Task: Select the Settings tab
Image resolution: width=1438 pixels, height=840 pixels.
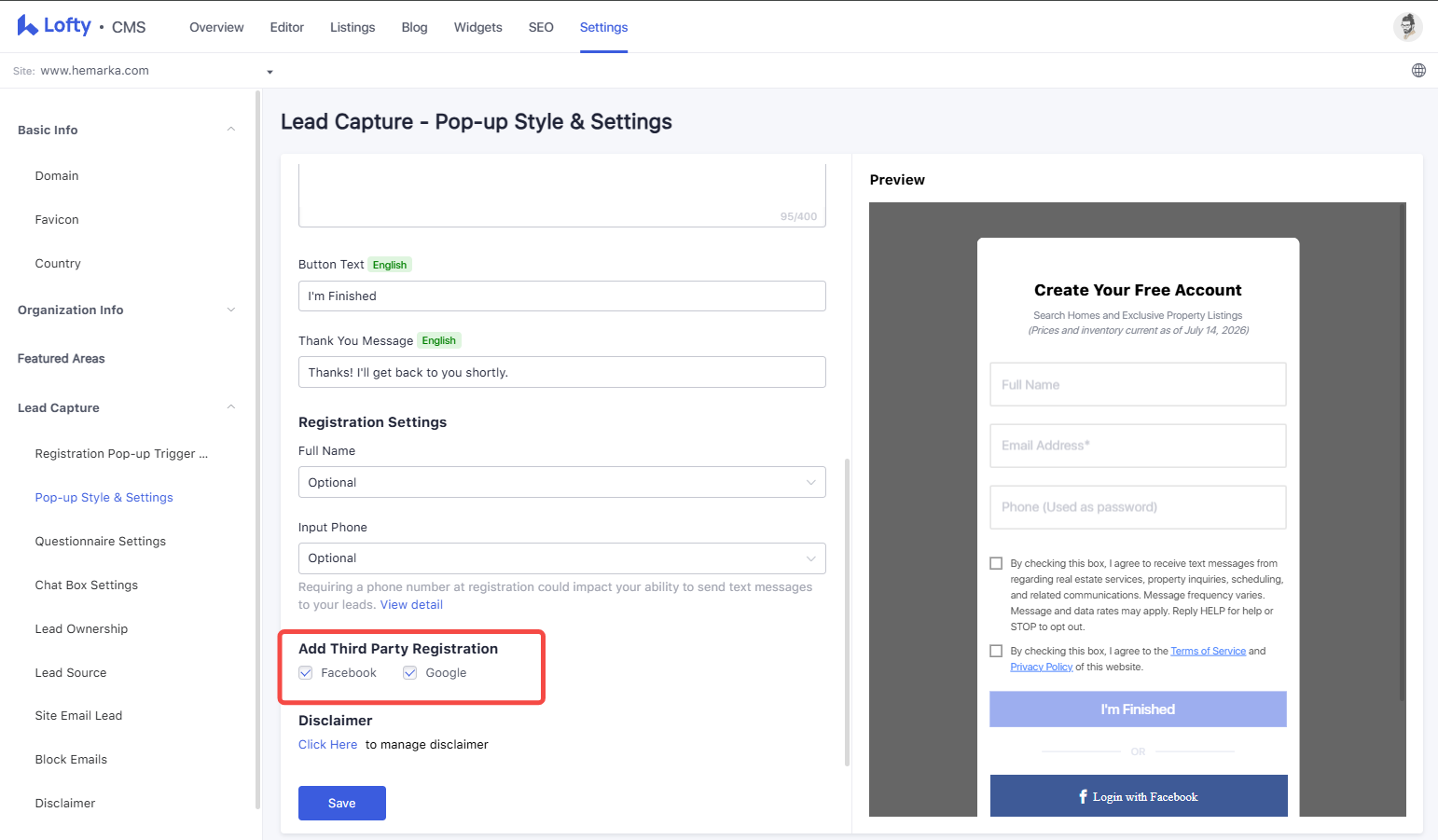Action: (x=603, y=27)
